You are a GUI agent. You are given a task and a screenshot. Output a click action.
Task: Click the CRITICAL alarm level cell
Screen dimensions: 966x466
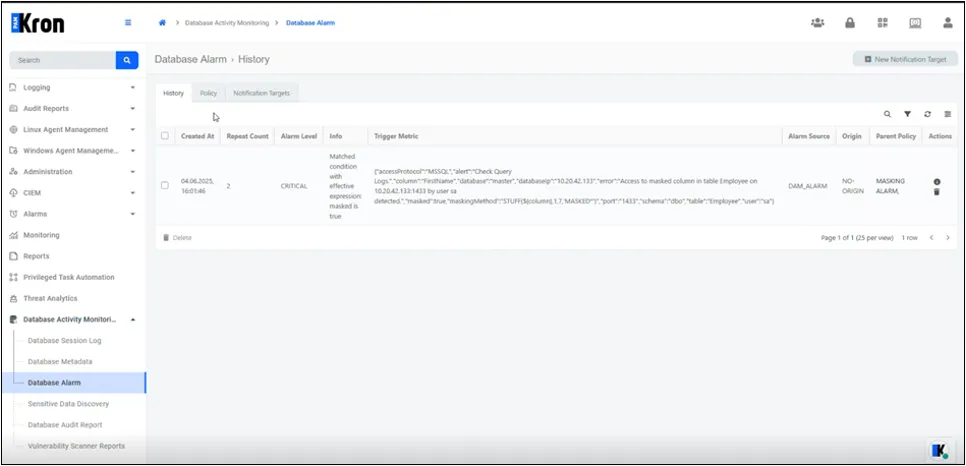click(294, 186)
